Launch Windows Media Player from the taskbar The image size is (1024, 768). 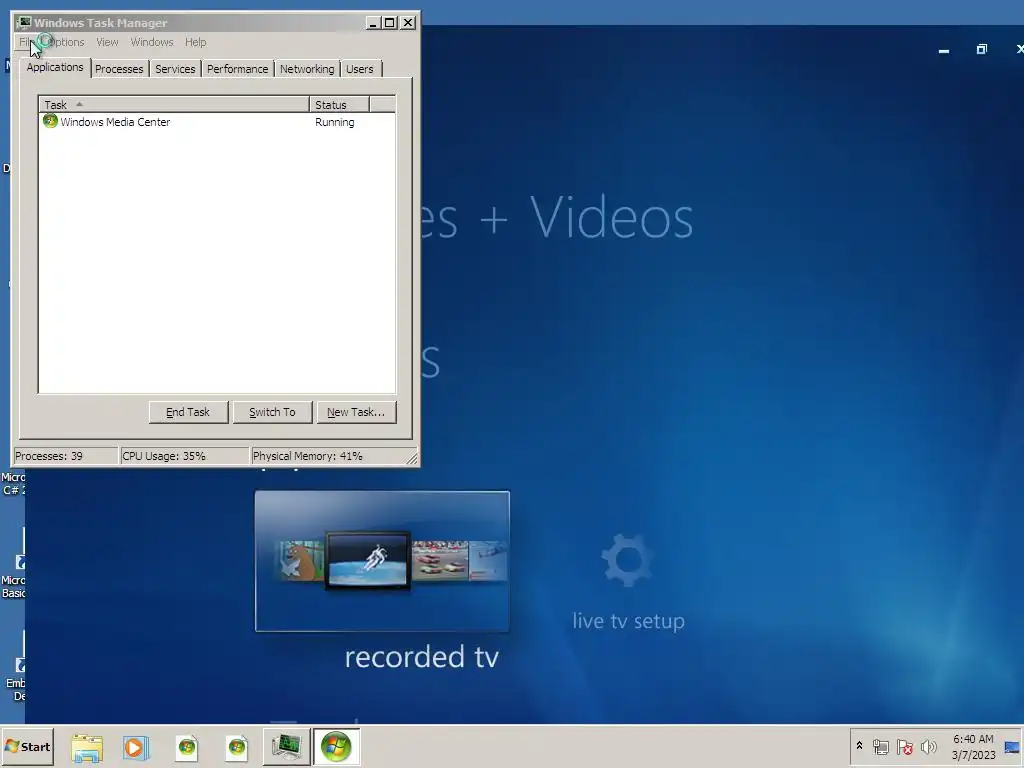tap(136, 747)
